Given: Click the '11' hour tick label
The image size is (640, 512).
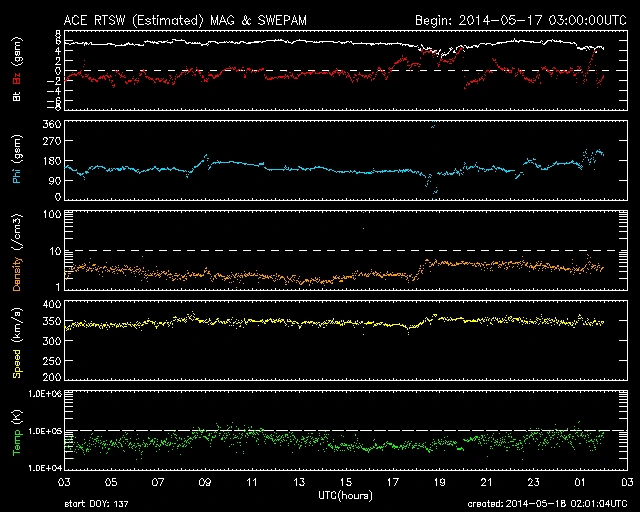Looking at the screenshot, I should (x=252, y=482).
